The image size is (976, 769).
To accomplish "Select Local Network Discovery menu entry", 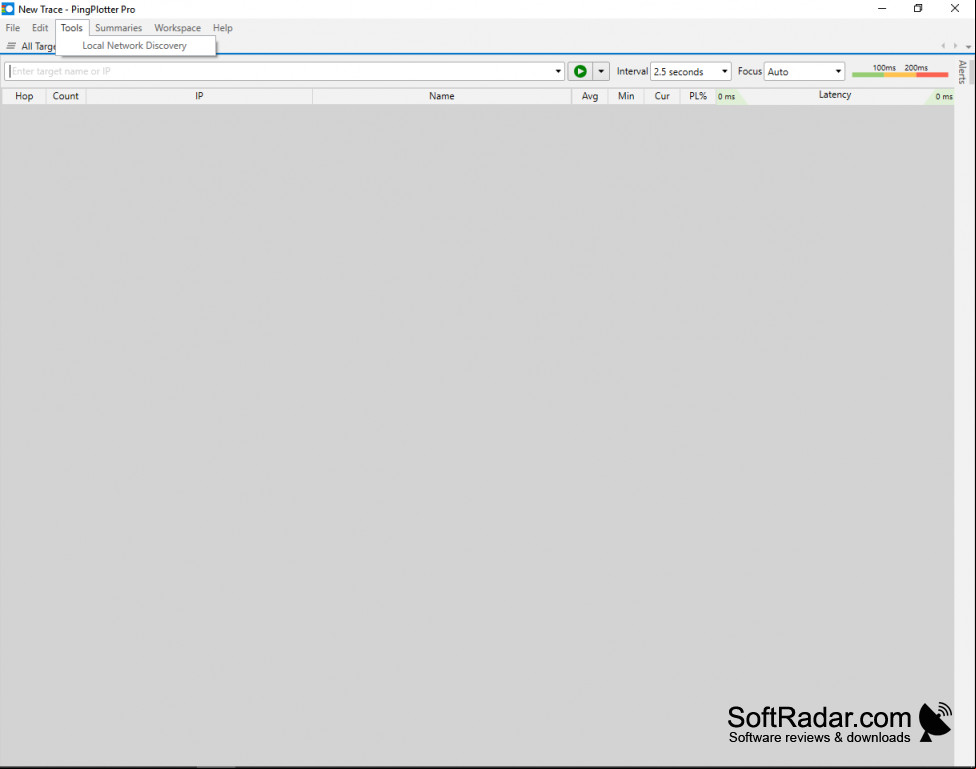I will pyautogui.click(x=136, y=45).
